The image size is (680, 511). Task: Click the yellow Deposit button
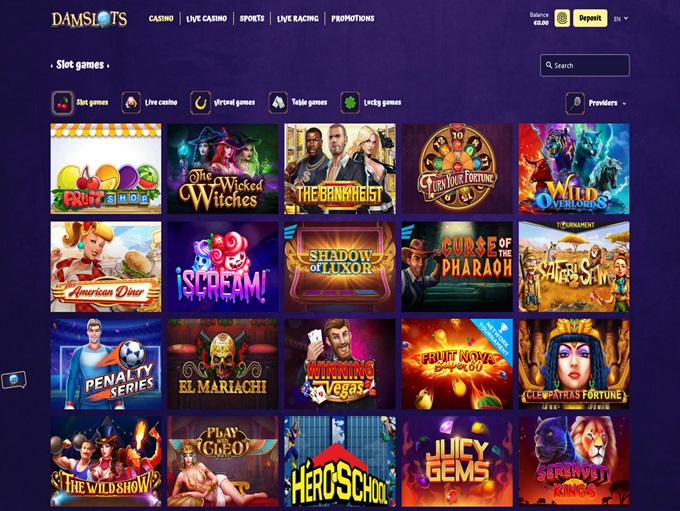click(590, 18)
